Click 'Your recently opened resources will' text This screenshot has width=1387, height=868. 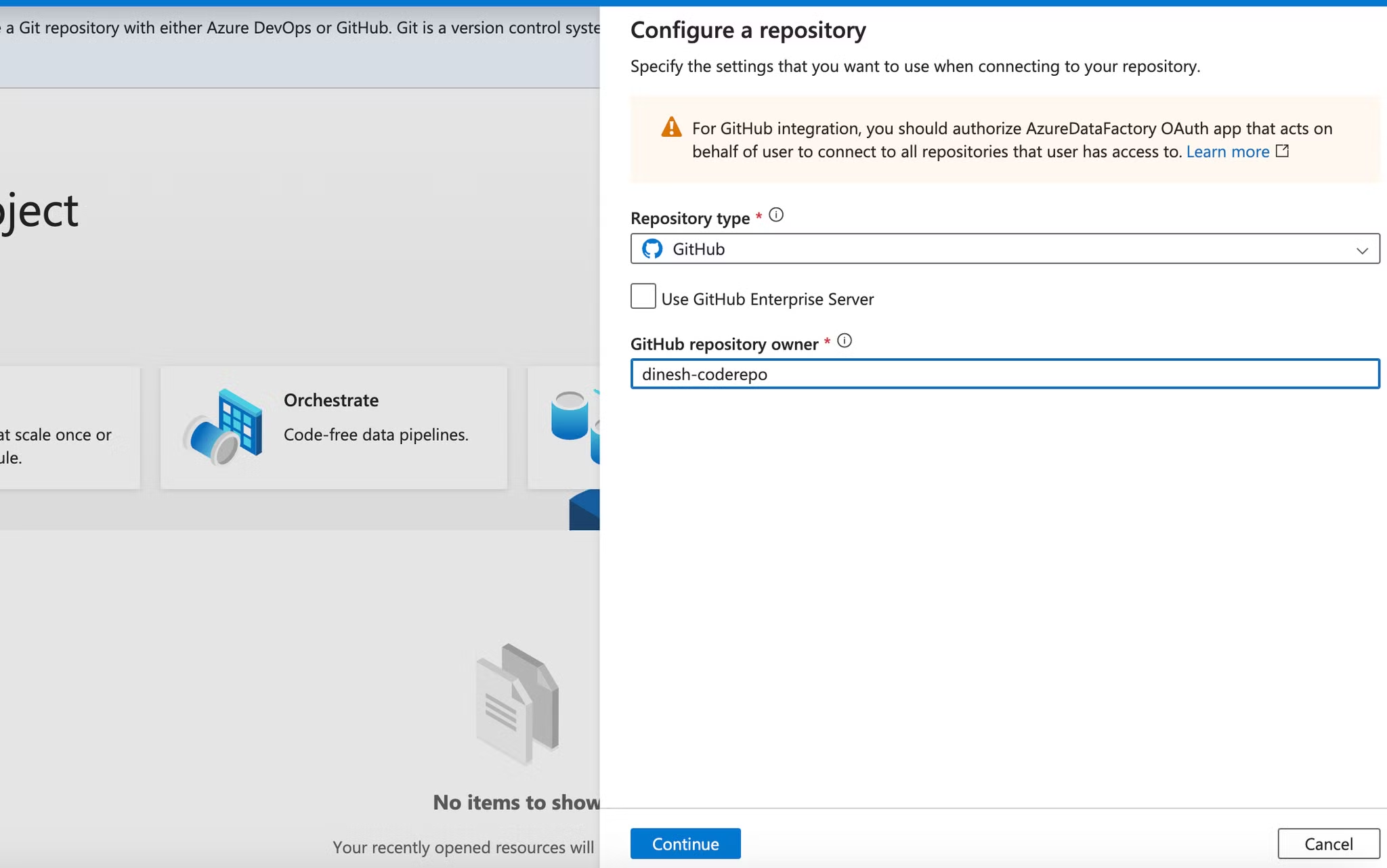(x=463, y=848)
